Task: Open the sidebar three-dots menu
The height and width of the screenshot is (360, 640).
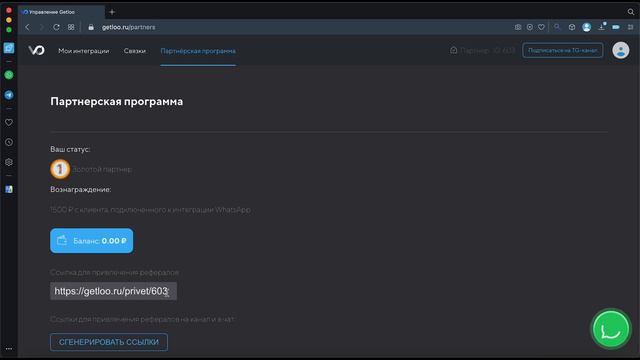Action: tap(9, 349)
